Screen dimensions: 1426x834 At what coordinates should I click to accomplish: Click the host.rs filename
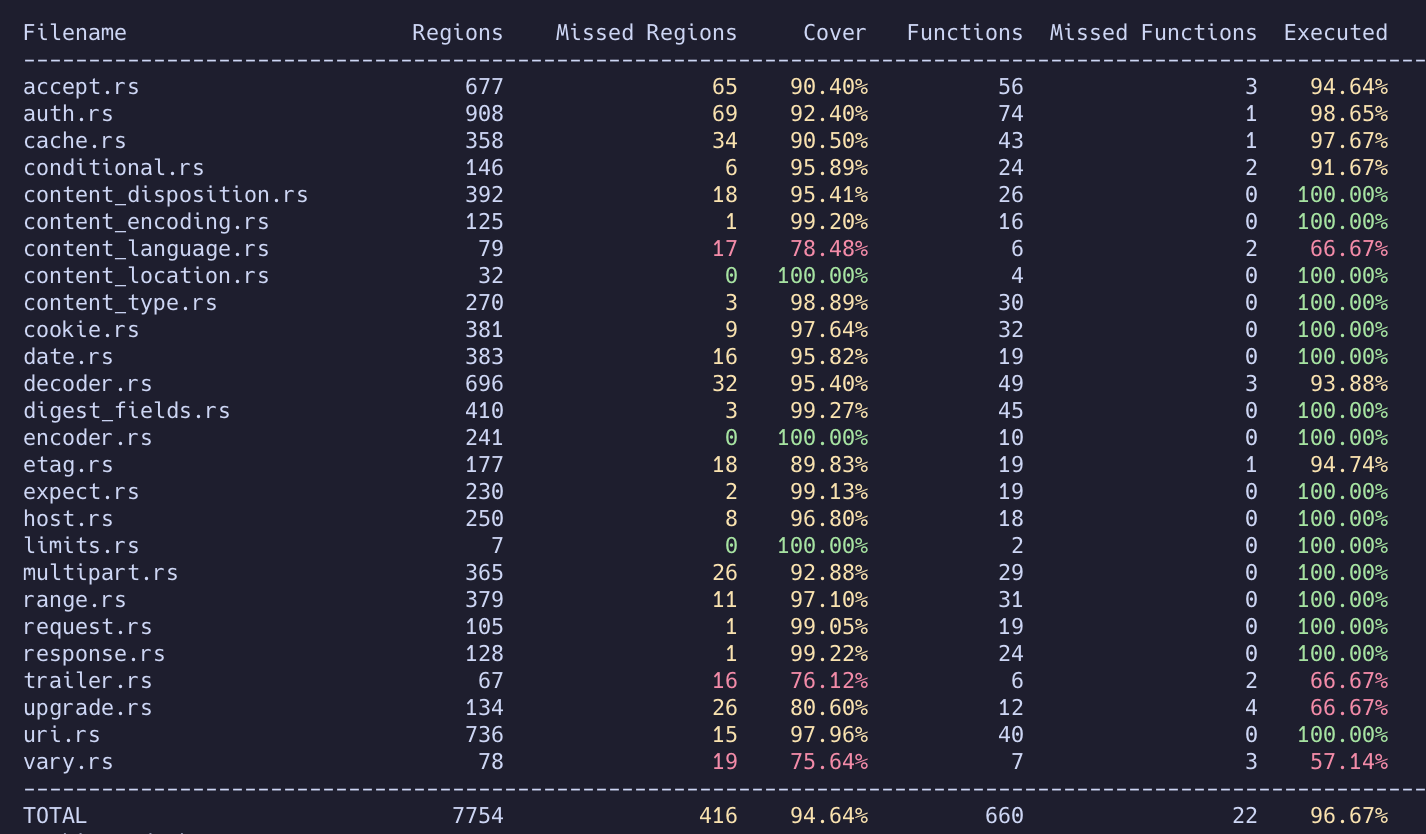point(68,519)
